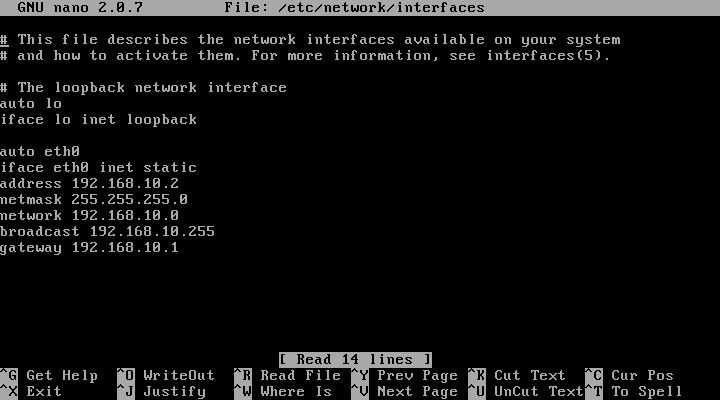Select the ^Y Prev Page shortcut
This screenshot has height=400, width=720.
tap(405, 376)
